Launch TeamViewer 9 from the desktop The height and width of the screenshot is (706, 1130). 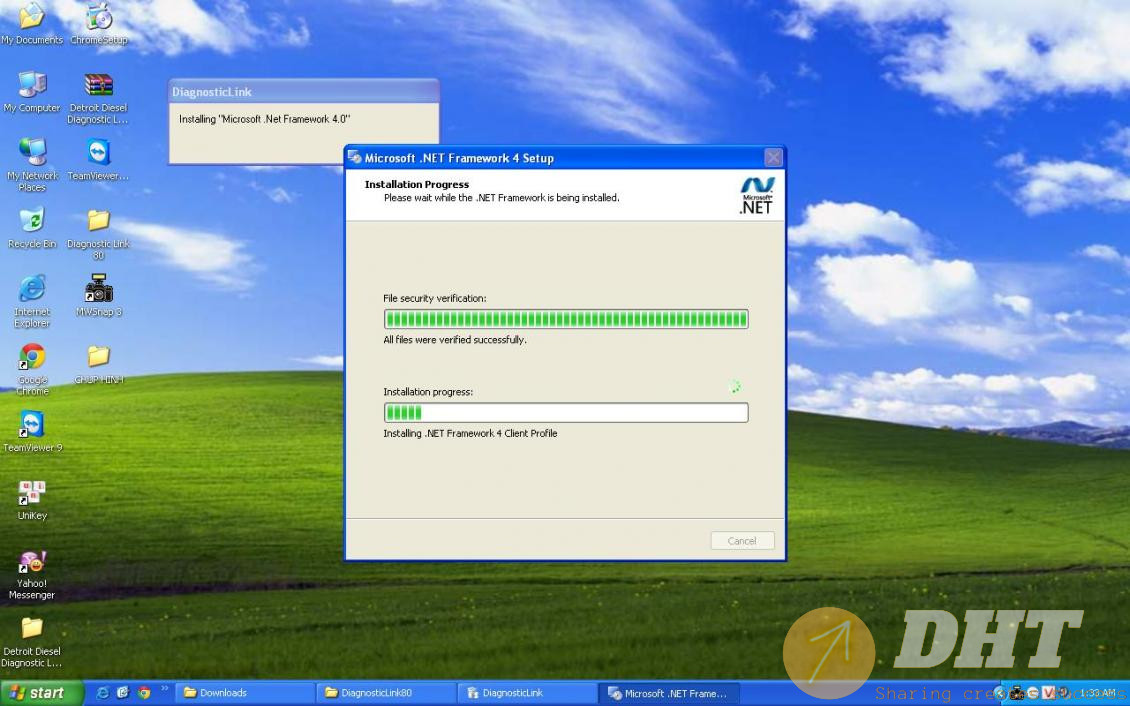click(x=32, y=424)
